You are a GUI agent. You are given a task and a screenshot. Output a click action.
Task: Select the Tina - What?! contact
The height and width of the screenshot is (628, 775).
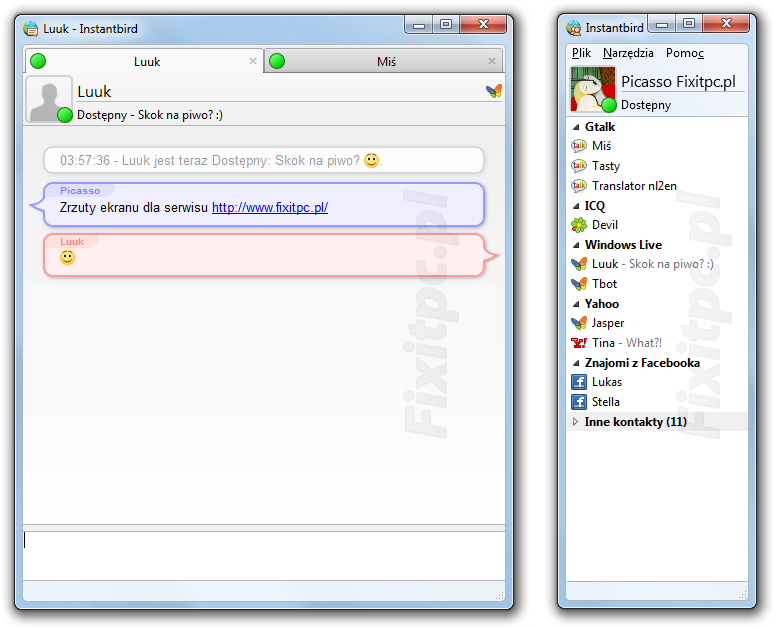[x=657, y=342]
